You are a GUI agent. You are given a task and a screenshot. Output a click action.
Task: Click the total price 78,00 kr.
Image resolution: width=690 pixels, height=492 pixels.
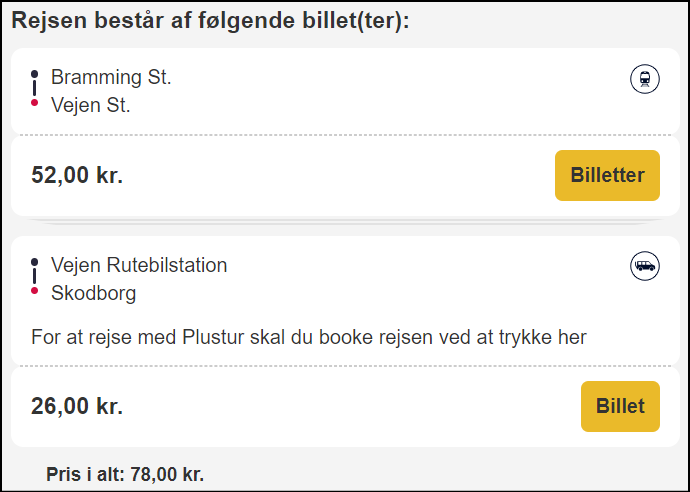pyautogui.click(x=125, y=474)
